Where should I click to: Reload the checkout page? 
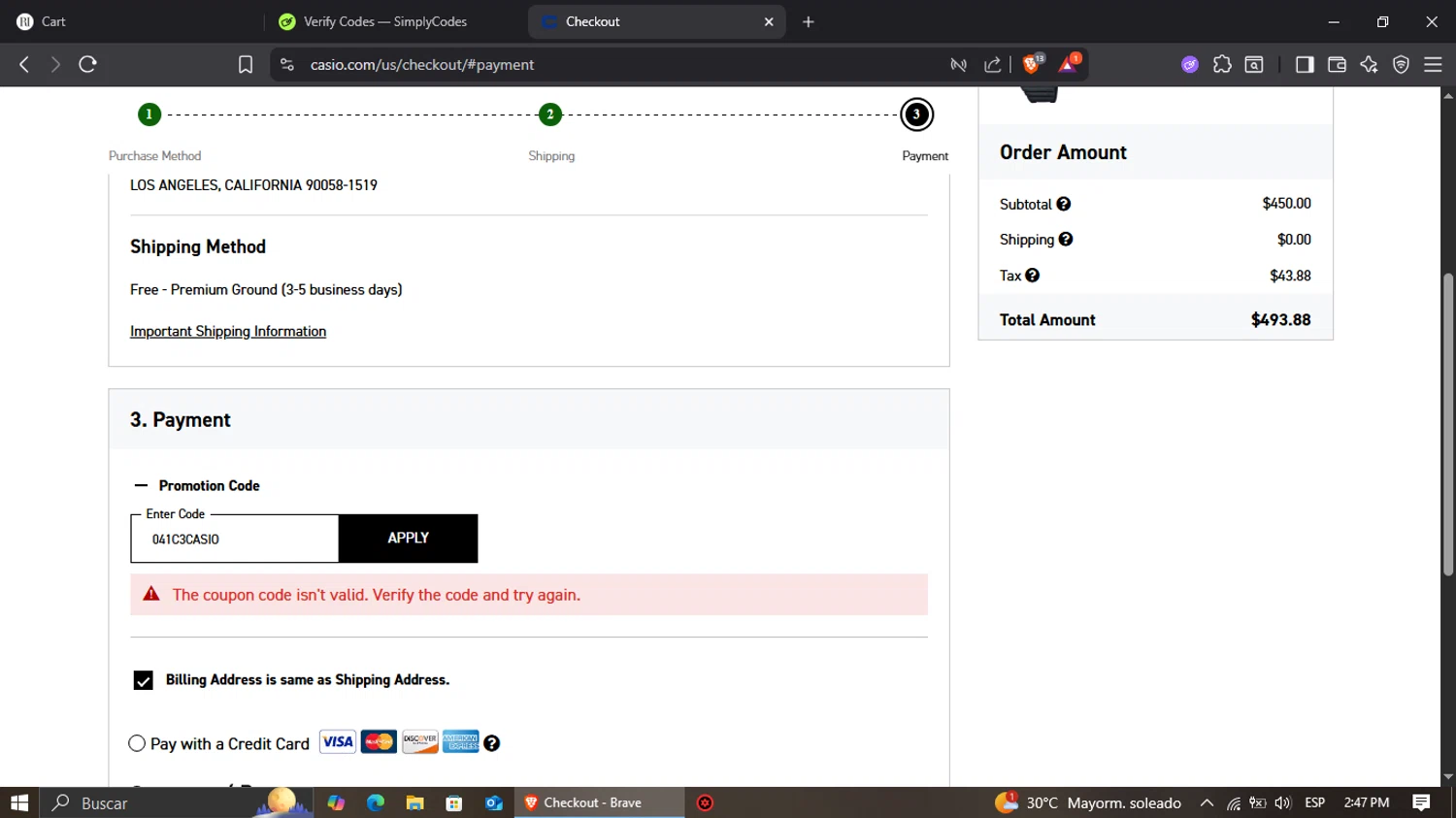(87, 64)
